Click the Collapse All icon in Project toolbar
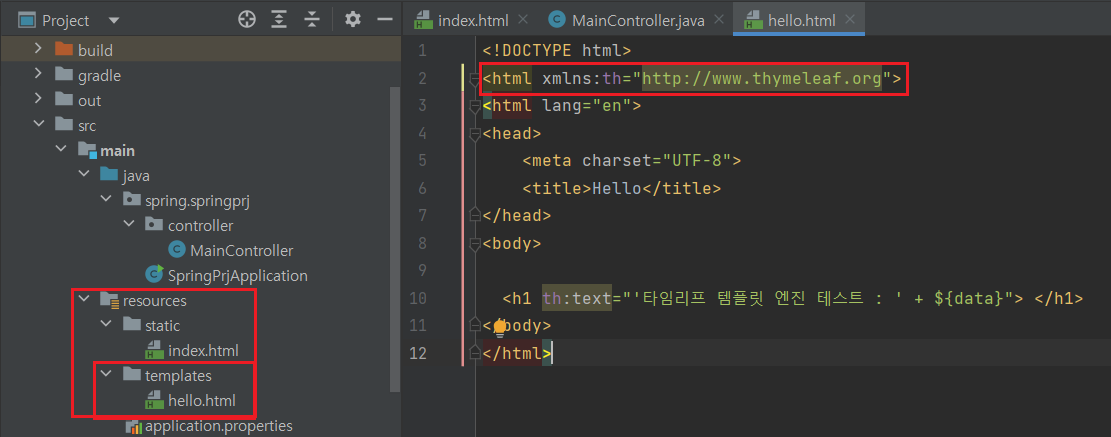The width and height of the screenshot is (1111, 437). pyautogui.click(x=312, y=20)
